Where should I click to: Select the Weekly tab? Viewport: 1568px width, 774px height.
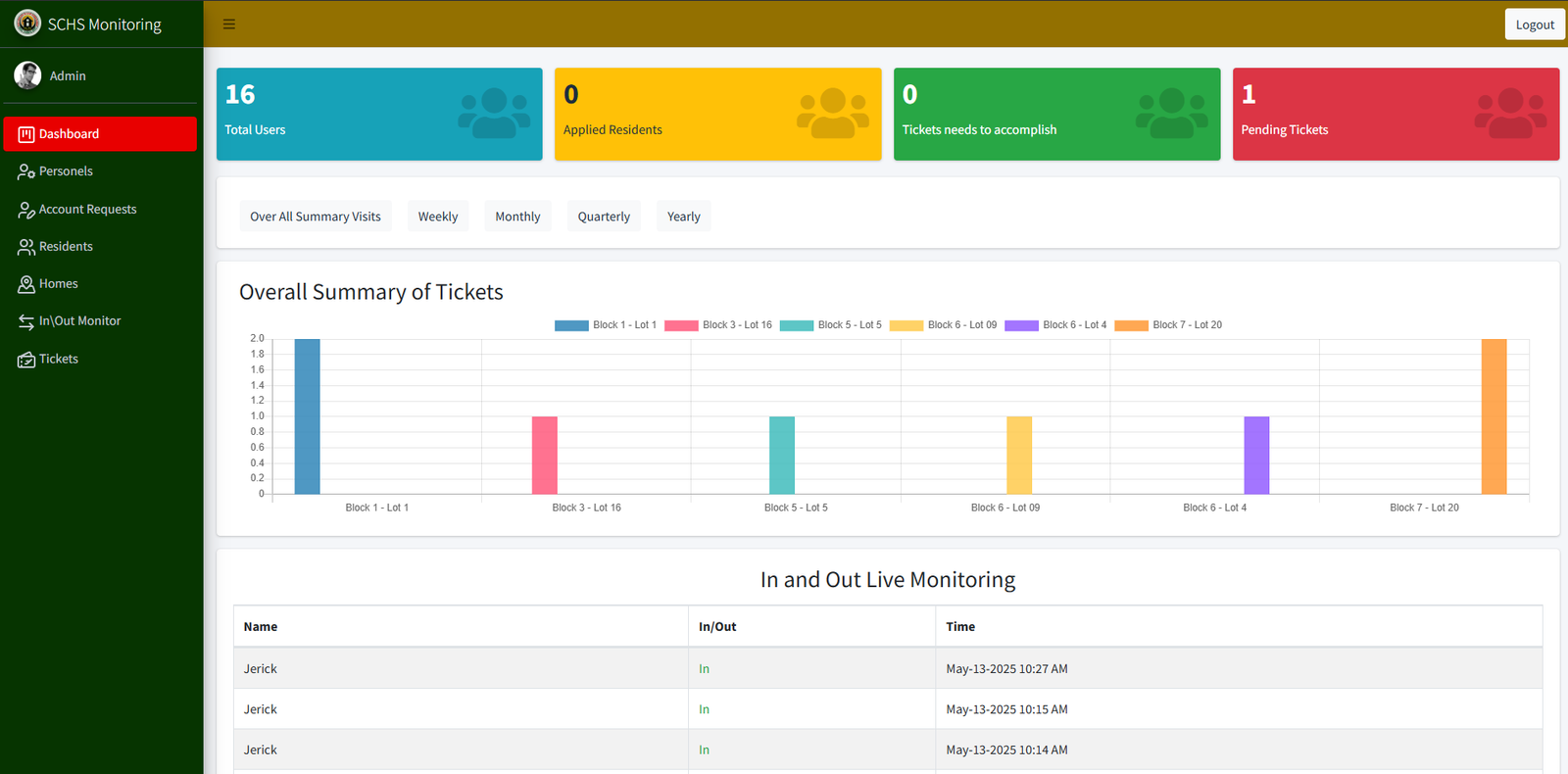tap(438, 217)
